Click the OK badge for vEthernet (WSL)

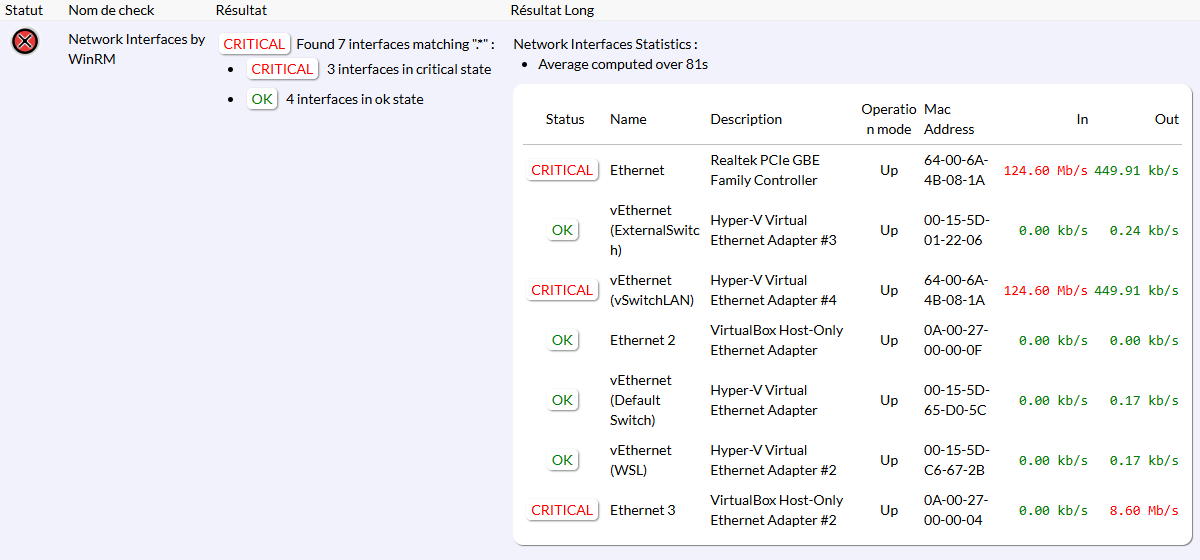point(562,460)
